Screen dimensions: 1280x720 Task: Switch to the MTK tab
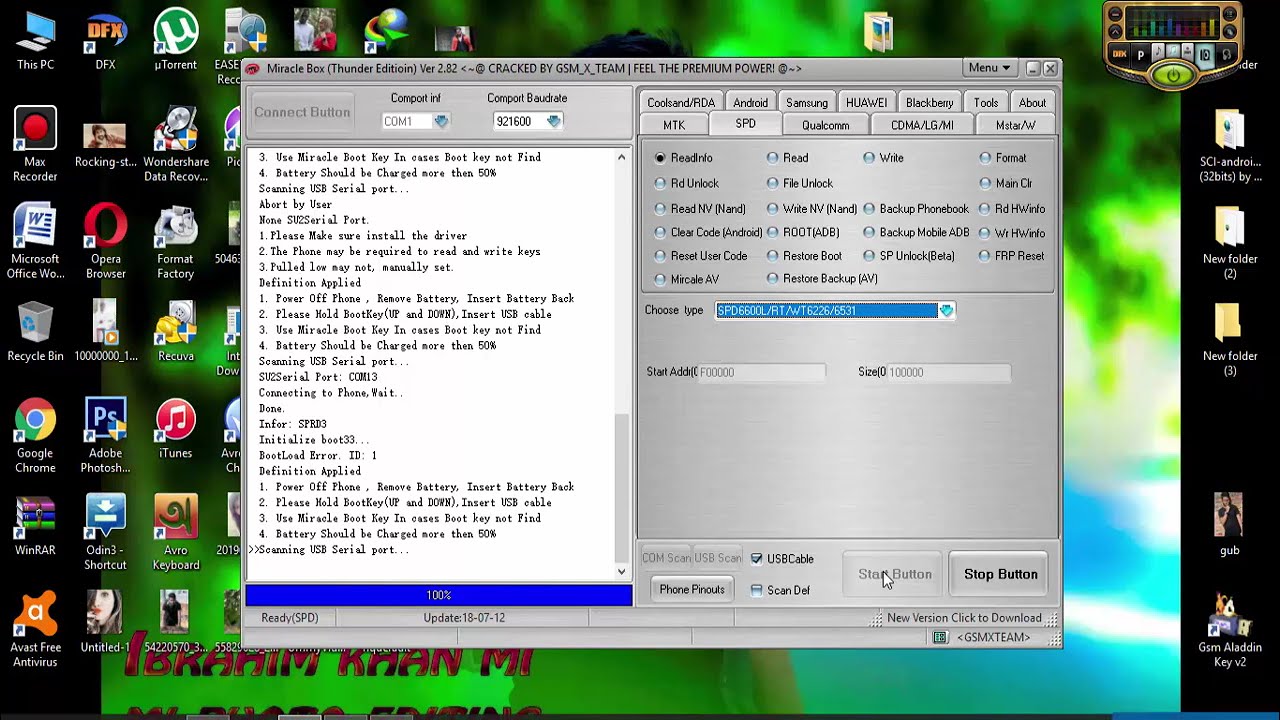(x=674, y=125)
